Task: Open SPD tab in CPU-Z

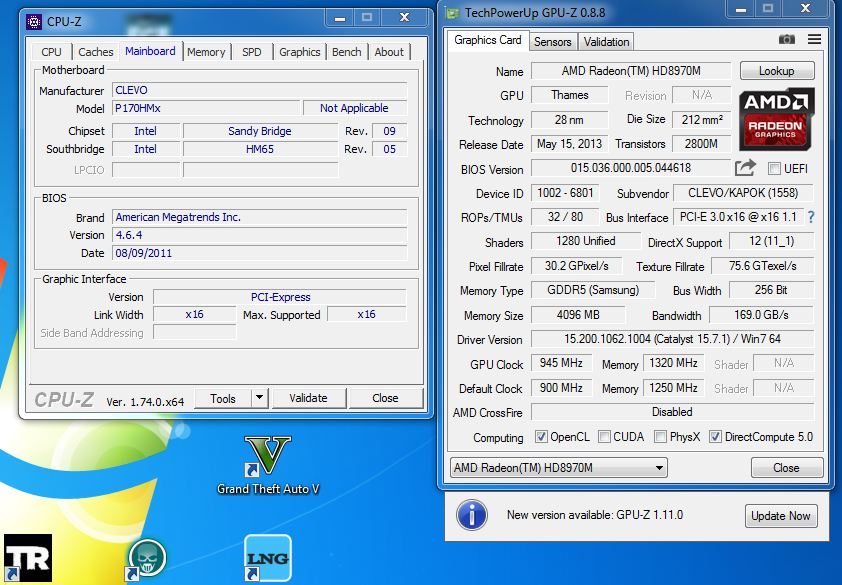Action: pos(251,52)
